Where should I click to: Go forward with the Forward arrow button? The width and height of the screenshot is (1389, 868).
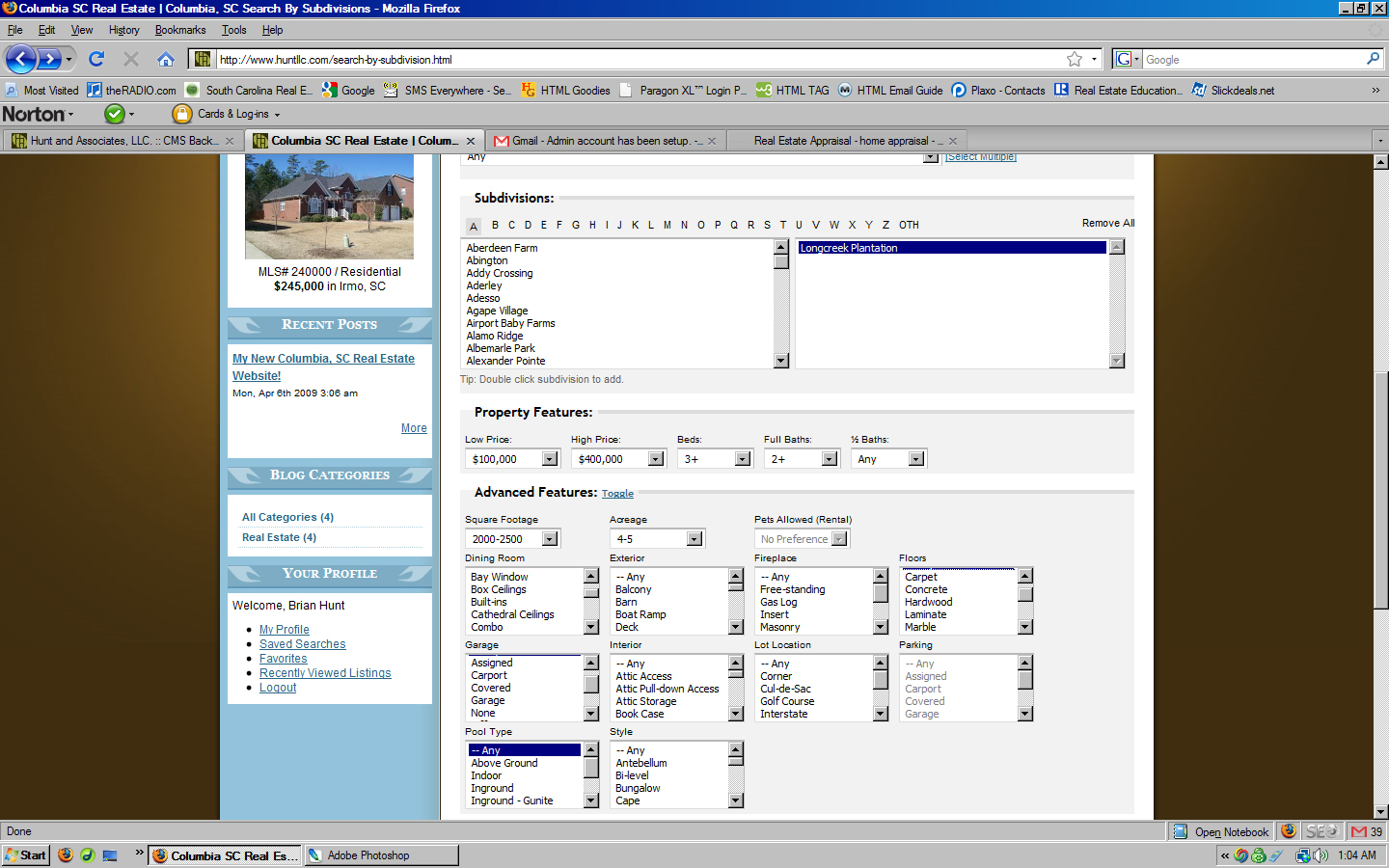point(50,59)
